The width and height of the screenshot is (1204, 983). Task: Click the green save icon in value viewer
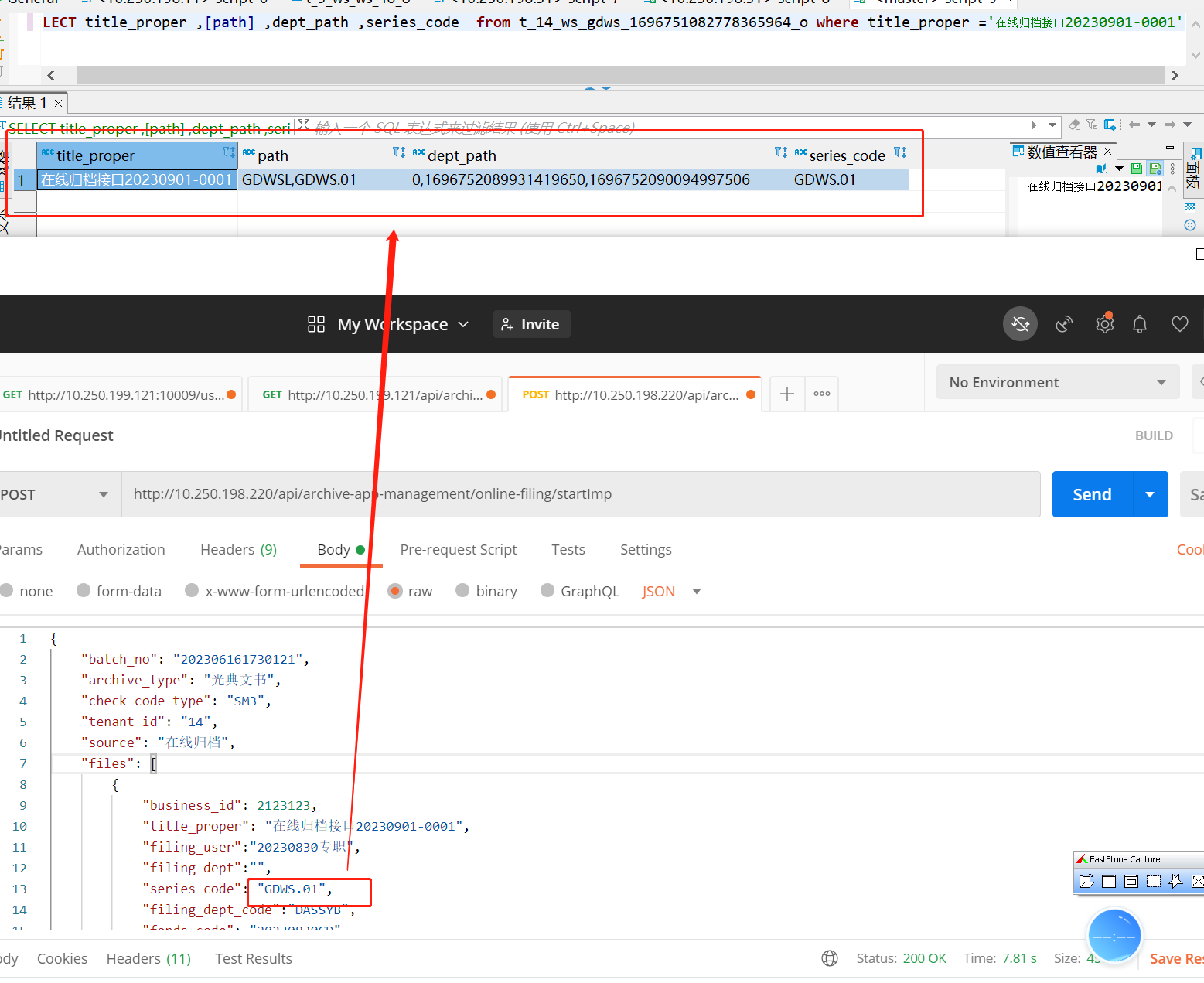(1137, 169)
